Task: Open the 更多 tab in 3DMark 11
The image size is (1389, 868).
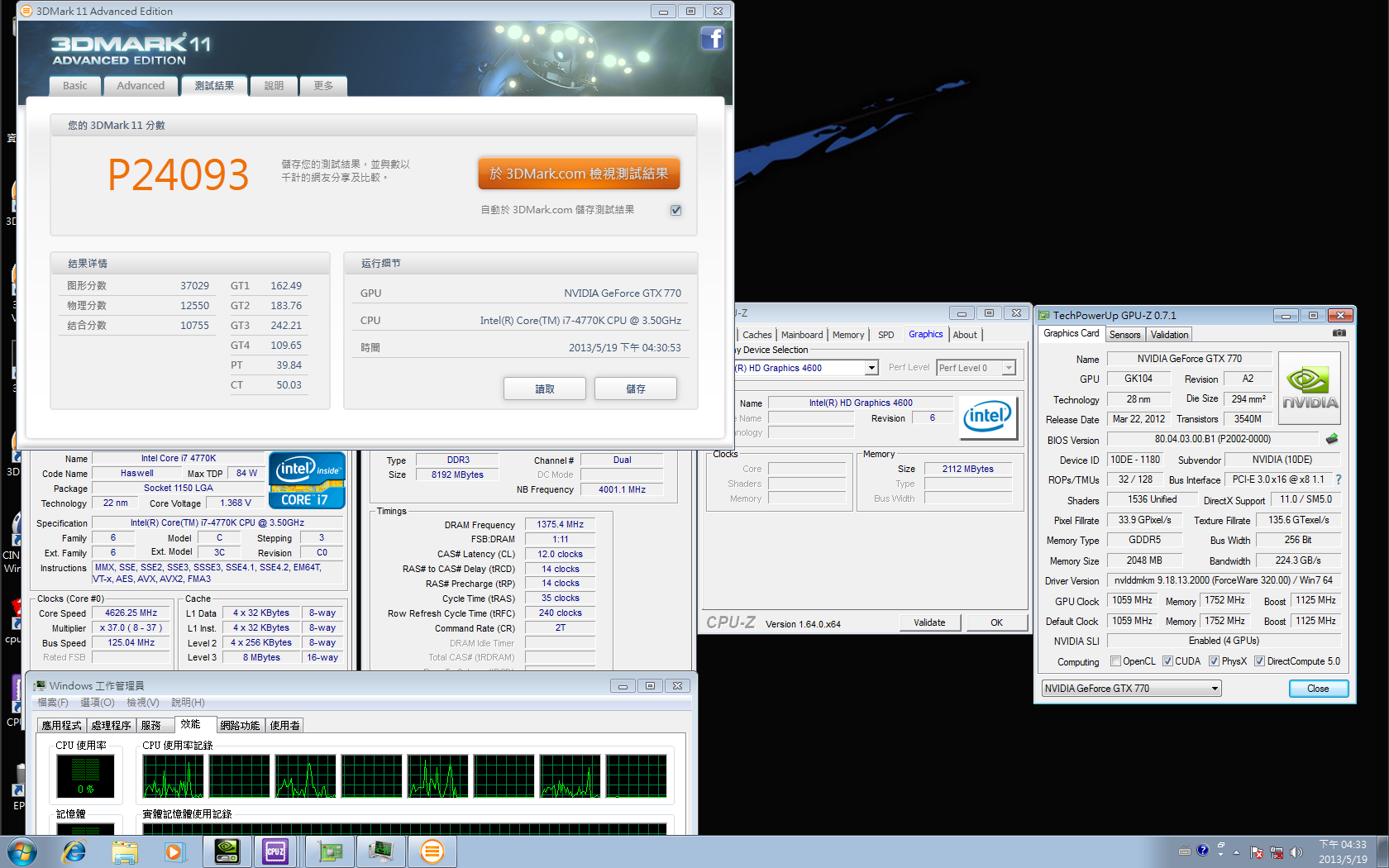Action: point(323,86)
